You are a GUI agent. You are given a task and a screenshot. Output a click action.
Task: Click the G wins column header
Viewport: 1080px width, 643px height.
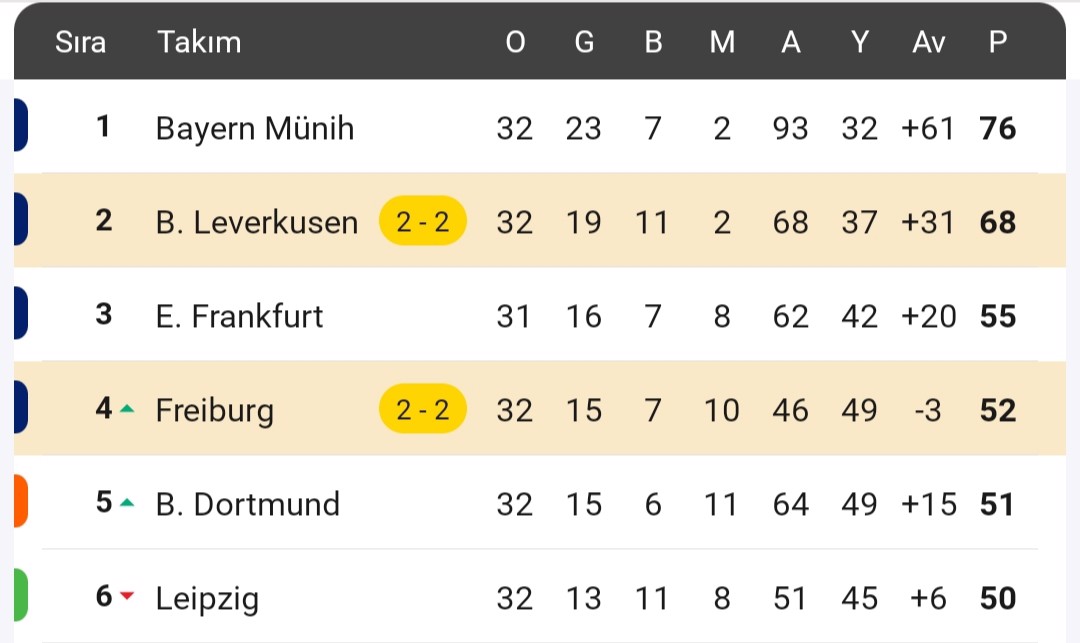[584, 42]
